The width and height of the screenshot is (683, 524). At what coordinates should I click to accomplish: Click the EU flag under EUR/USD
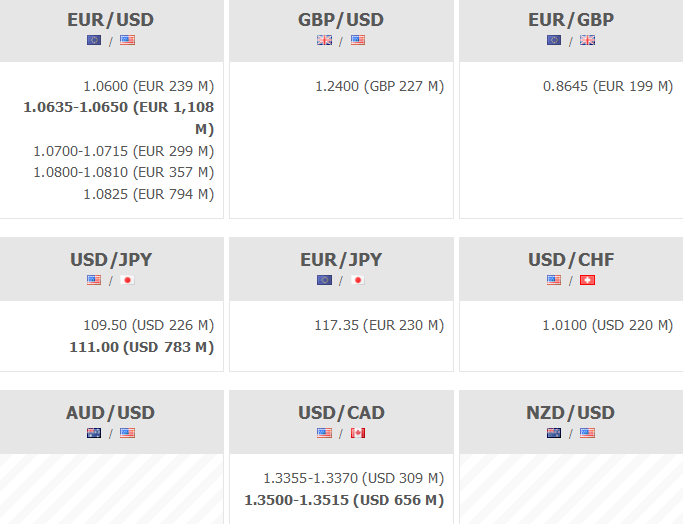94,41
